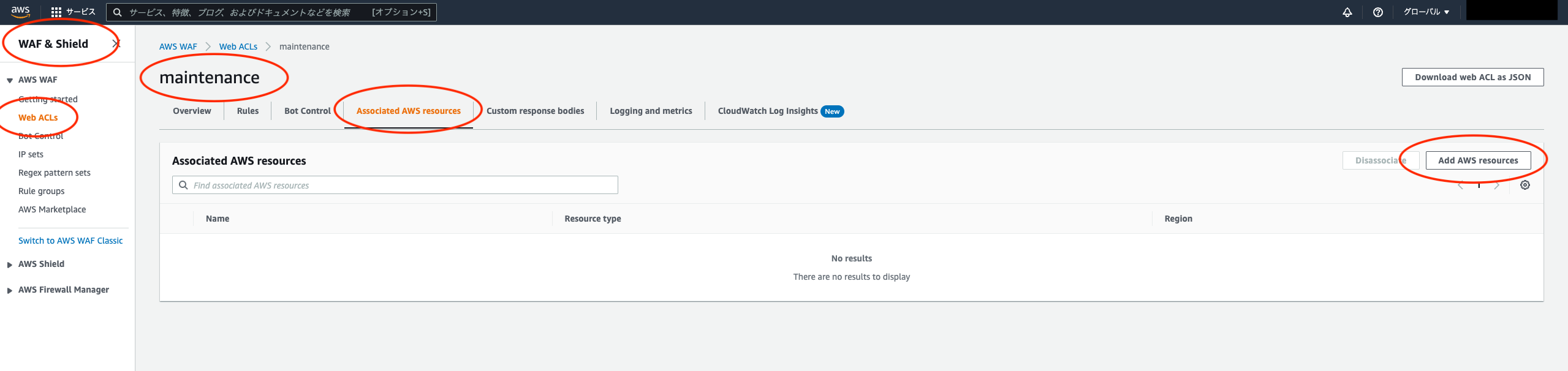
Task: Sort by the Resource type column header
Action: point(593,219)
